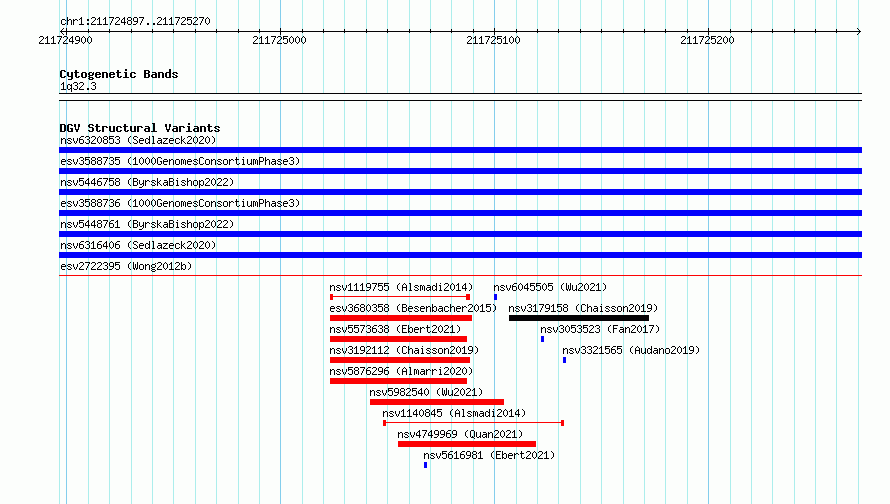This screenshot has width=890, height=504.
Task: Select the nsv6045505 (Wu2021) label
Action: tap(550, 287)
